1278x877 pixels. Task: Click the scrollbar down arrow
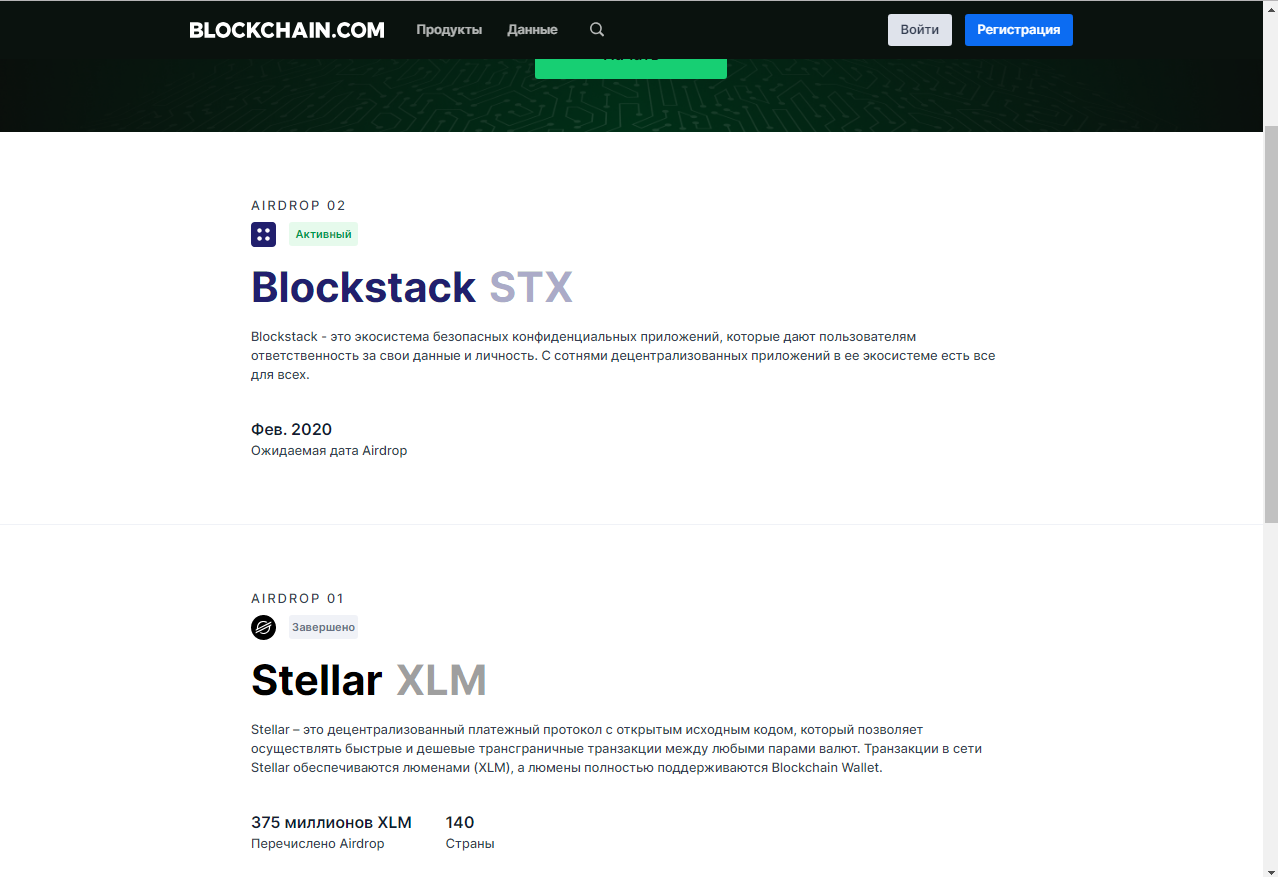(1270, 869)
